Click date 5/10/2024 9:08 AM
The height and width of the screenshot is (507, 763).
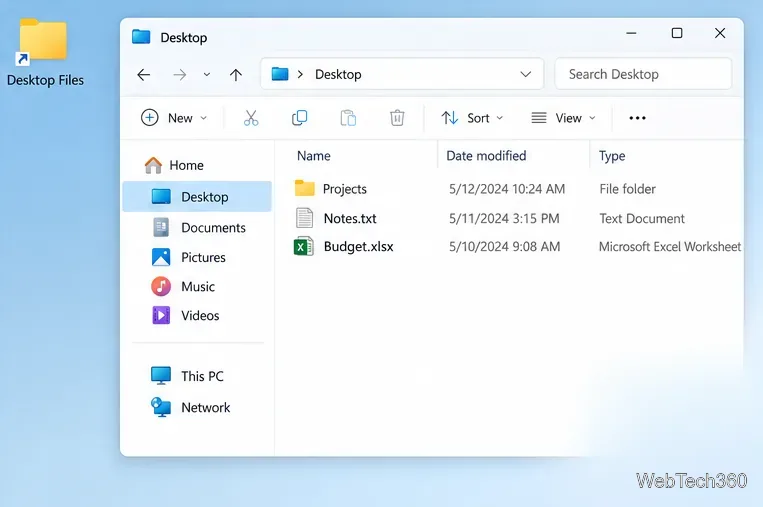[504, 247]
